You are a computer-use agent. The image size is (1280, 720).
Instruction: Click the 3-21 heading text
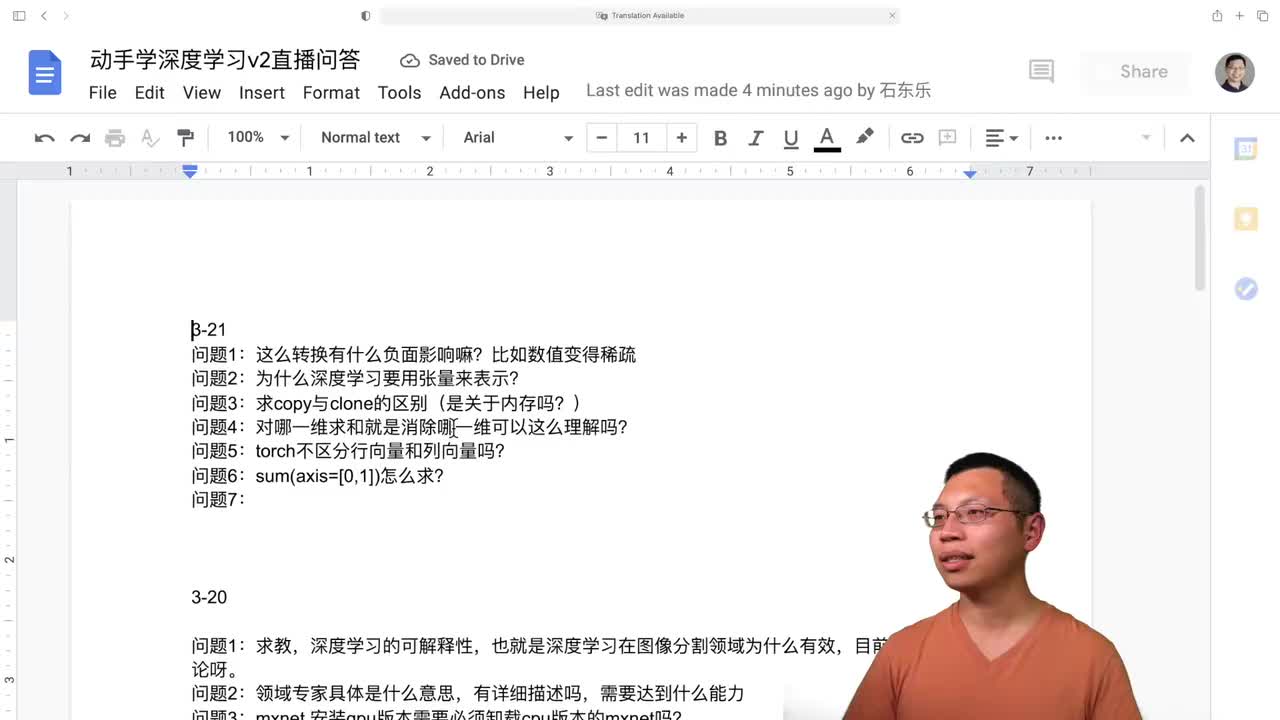tap(209, 330)
